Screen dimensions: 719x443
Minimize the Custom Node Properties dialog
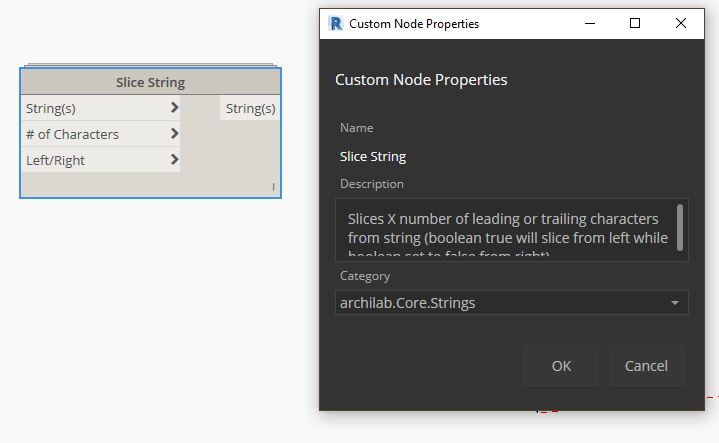click(x=589, y=23)
